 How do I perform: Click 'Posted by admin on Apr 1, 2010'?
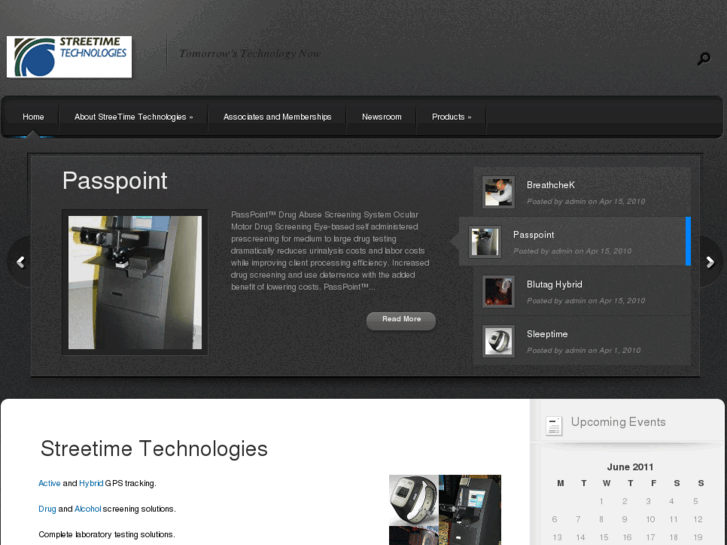tap(584, 351)
